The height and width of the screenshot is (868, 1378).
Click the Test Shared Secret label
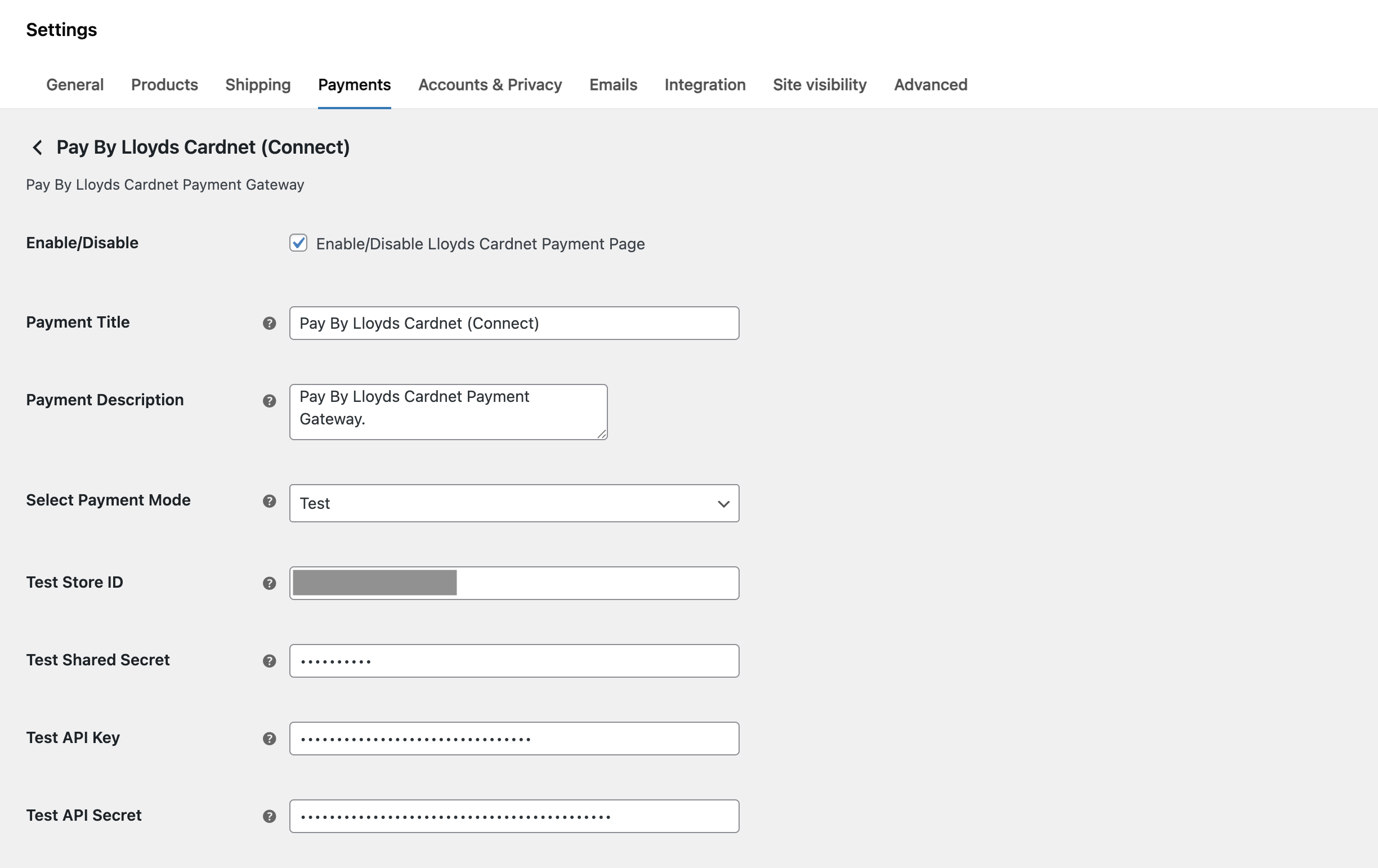pyautogui.click(x=98, y=660)
